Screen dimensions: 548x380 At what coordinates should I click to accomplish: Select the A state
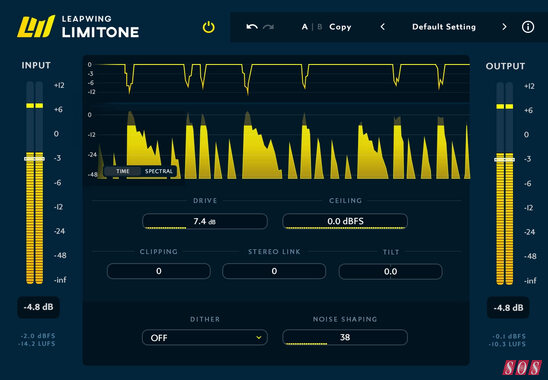tap(305, 27)
